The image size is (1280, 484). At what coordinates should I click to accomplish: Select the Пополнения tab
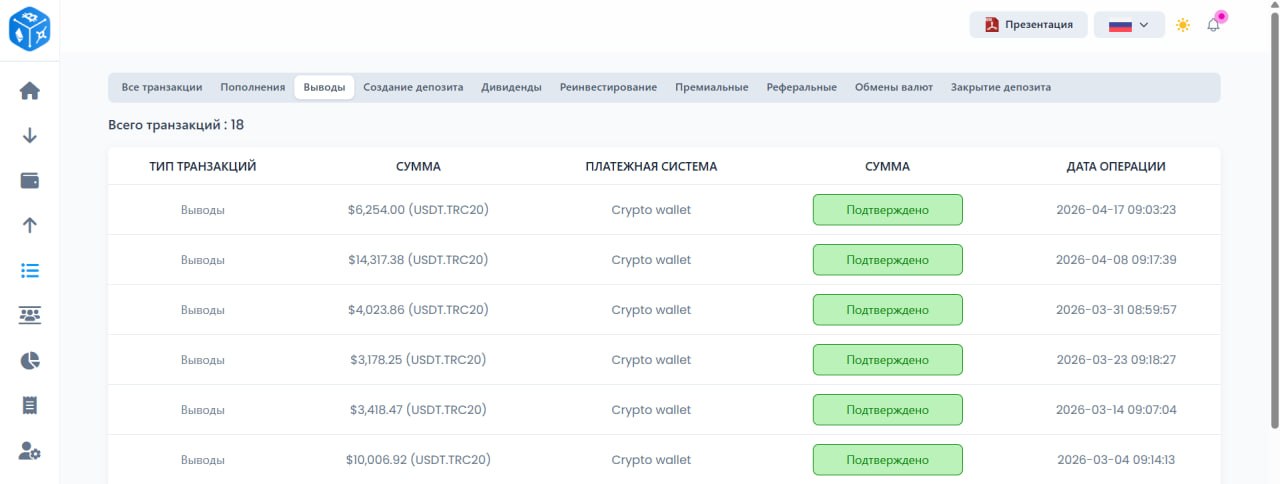click(253, 87)
